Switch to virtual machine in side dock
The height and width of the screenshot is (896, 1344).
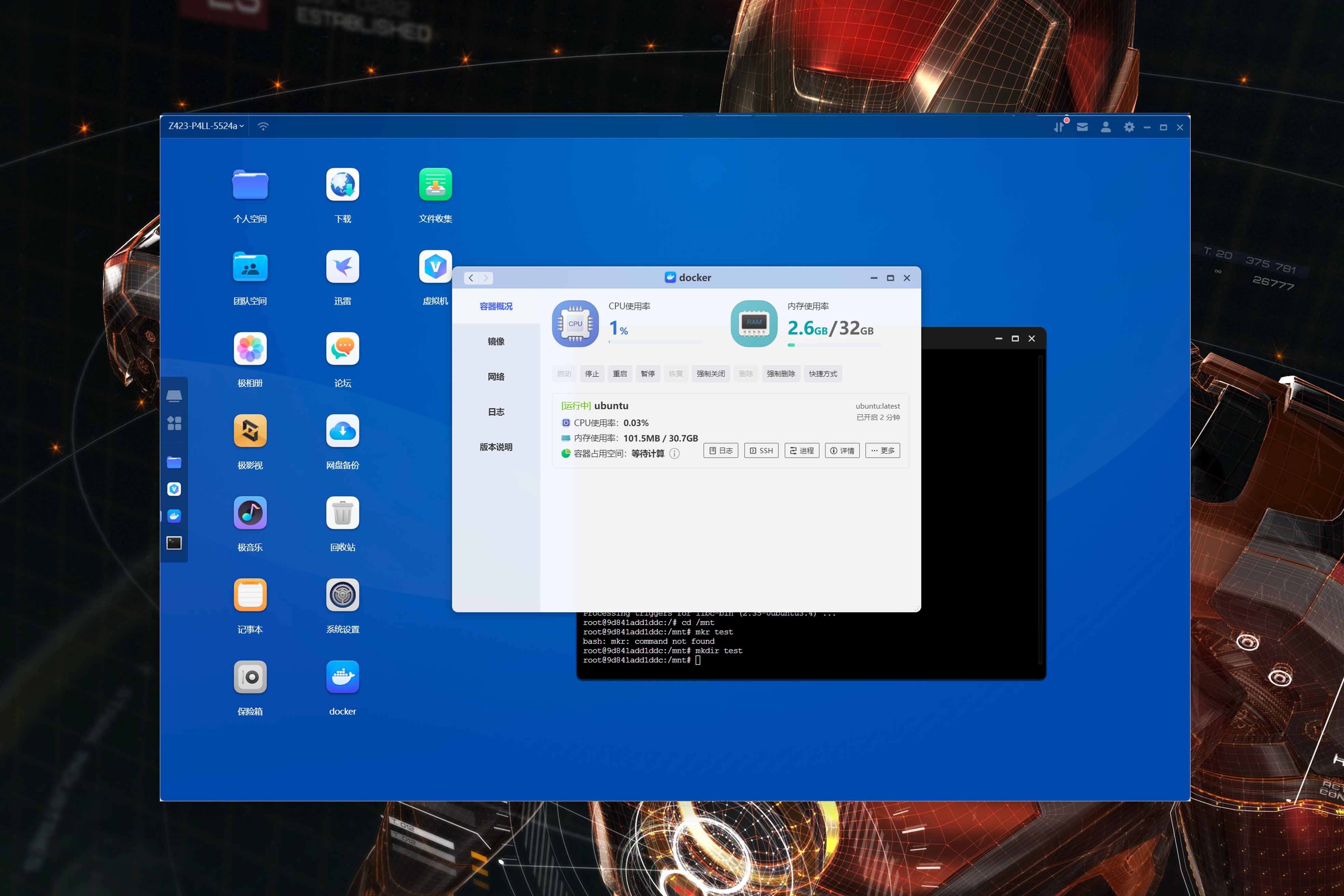(174, 489)
